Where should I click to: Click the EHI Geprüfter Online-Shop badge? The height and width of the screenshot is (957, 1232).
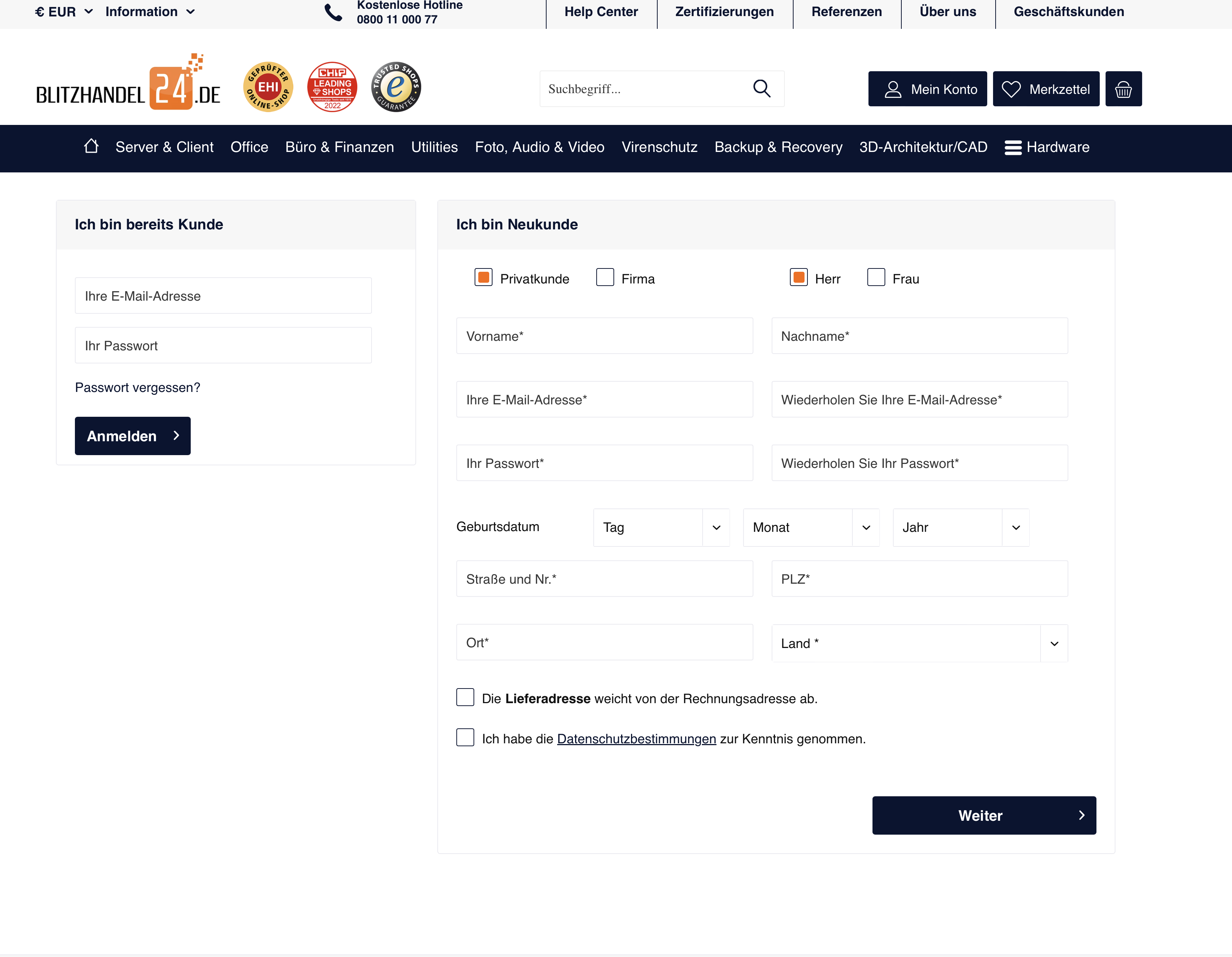coord(268,87)
